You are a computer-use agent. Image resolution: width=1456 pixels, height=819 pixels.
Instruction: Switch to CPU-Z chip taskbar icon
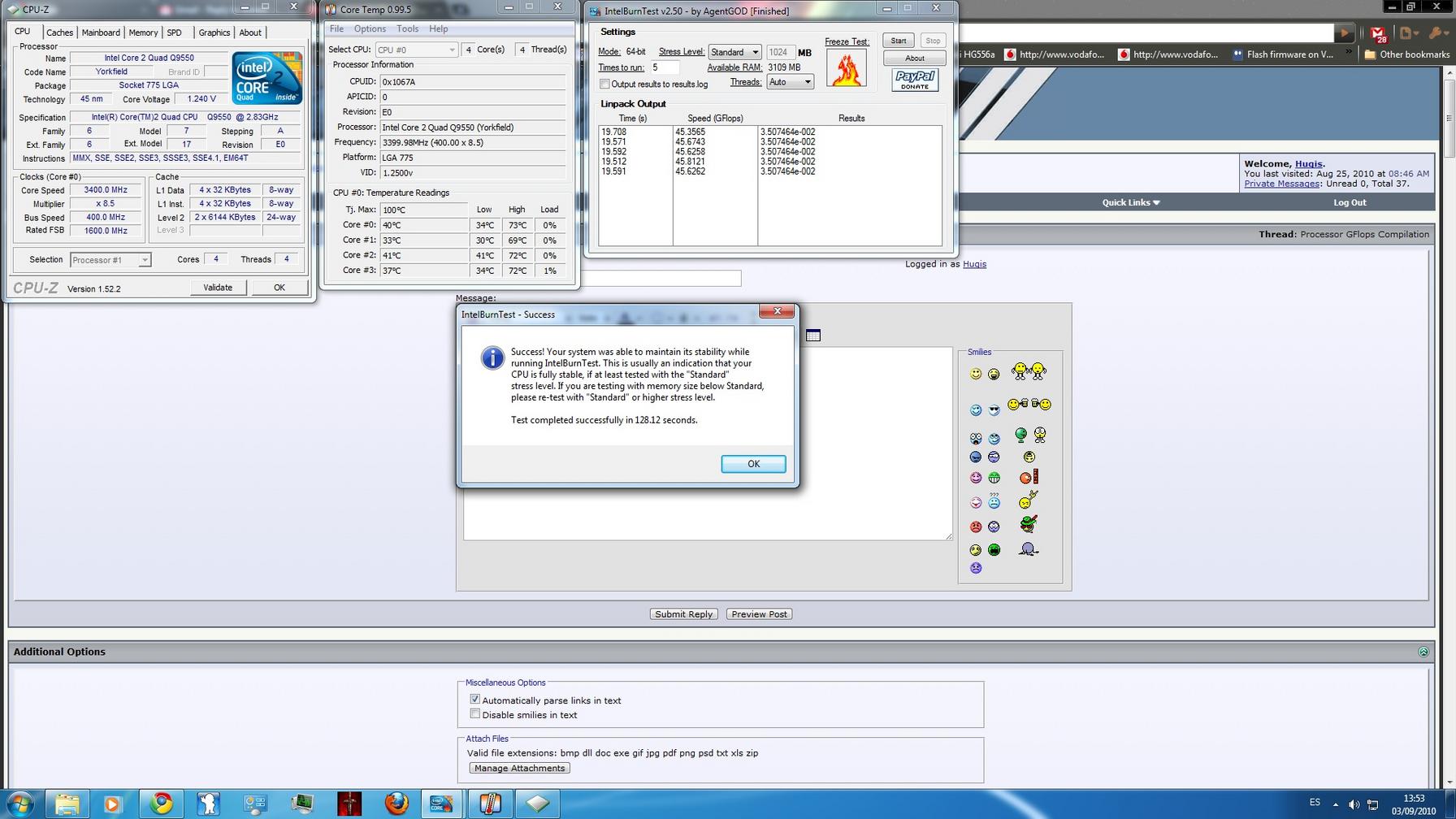pos(537,804)
